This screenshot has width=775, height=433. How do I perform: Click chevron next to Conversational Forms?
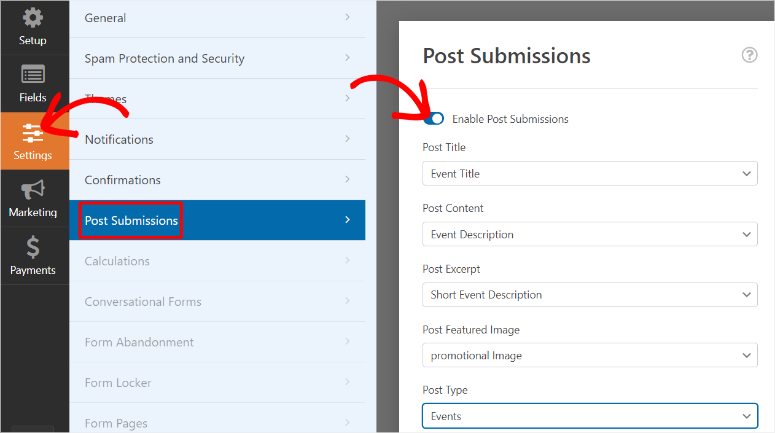347,301
